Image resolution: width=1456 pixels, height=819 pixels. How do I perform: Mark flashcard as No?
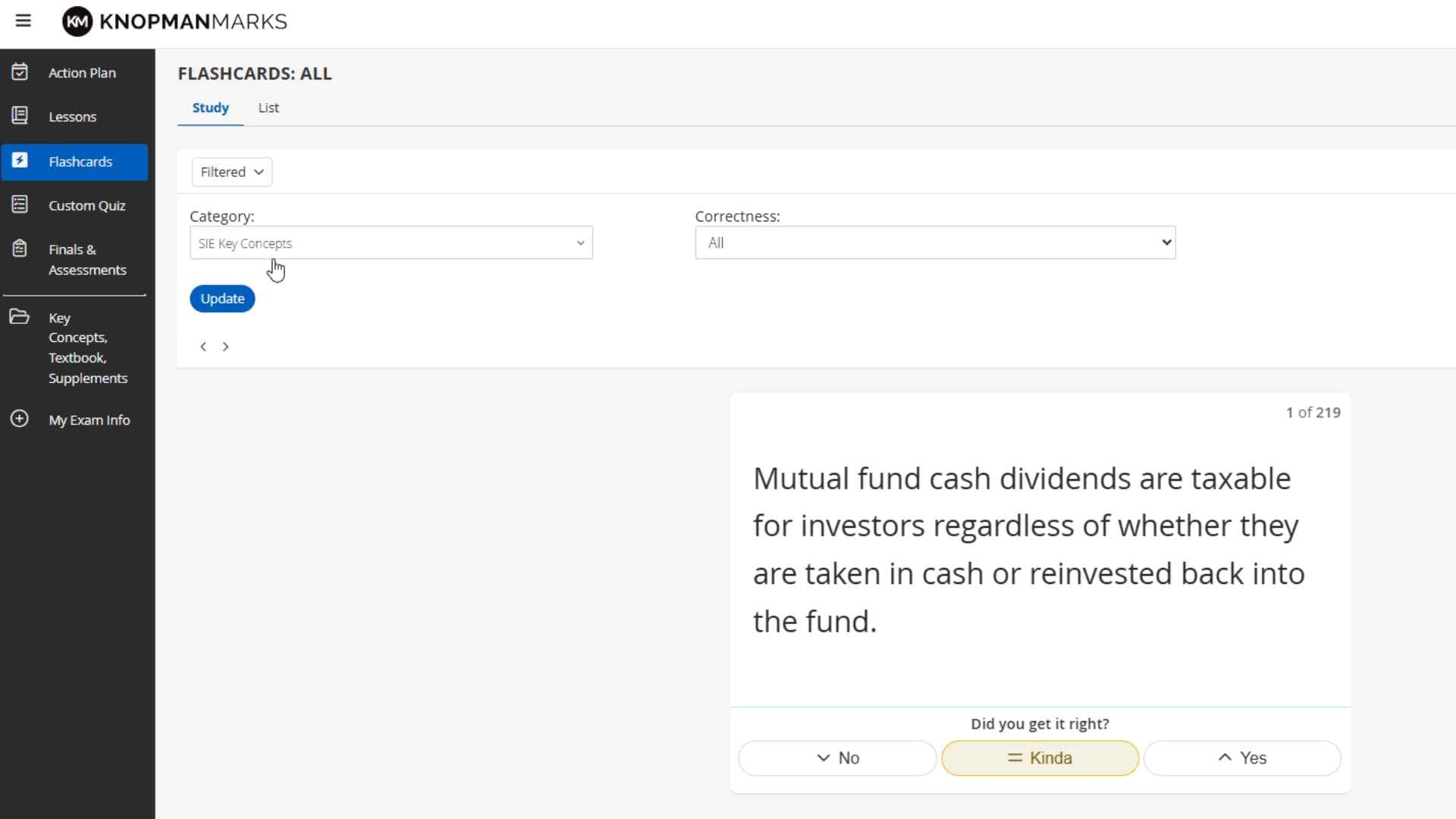click(837, 758)
